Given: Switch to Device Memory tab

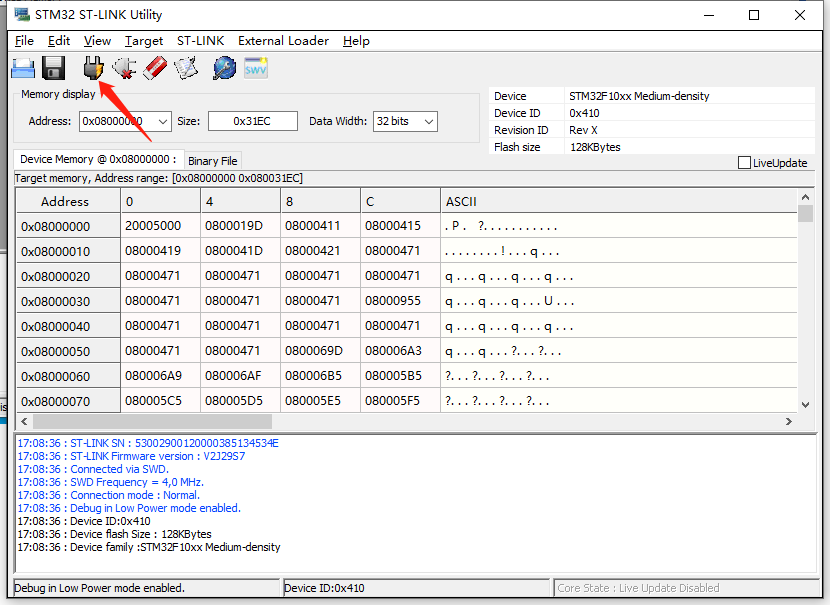Looking at the screenshot, I should [98, 159].
